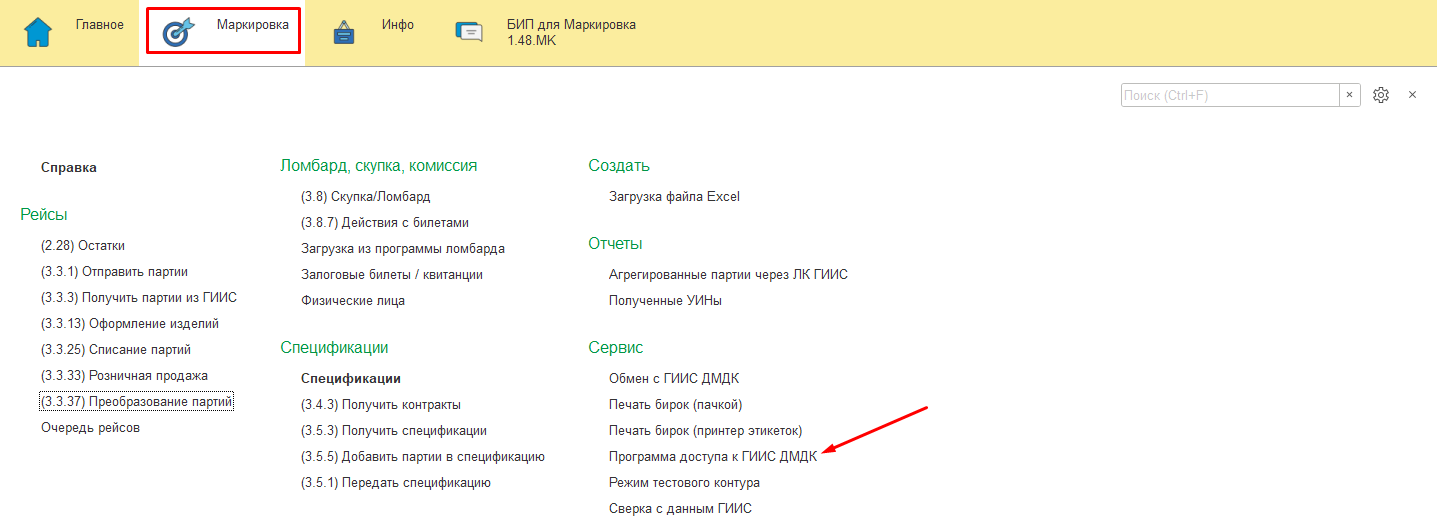The image size is (1437, 523).
Task: Open Залоговые билеты / квитанции
Action: tap(392, 275)
